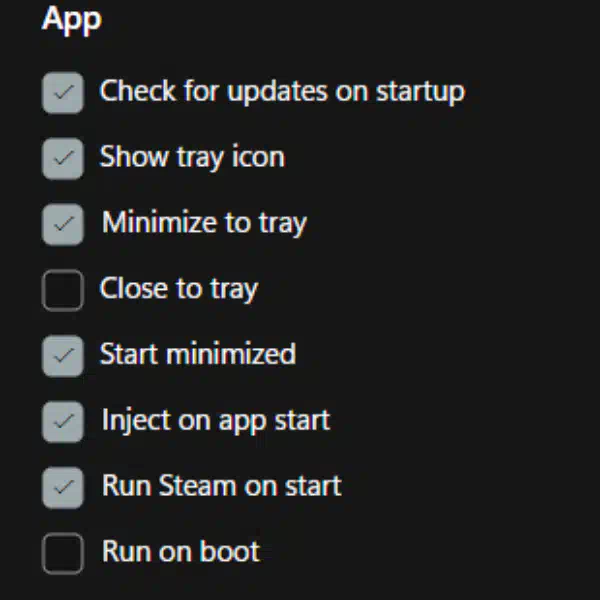The image size is (600, 600).
Task: Click the 'Start minimized' label text
Action: [198, 354]
